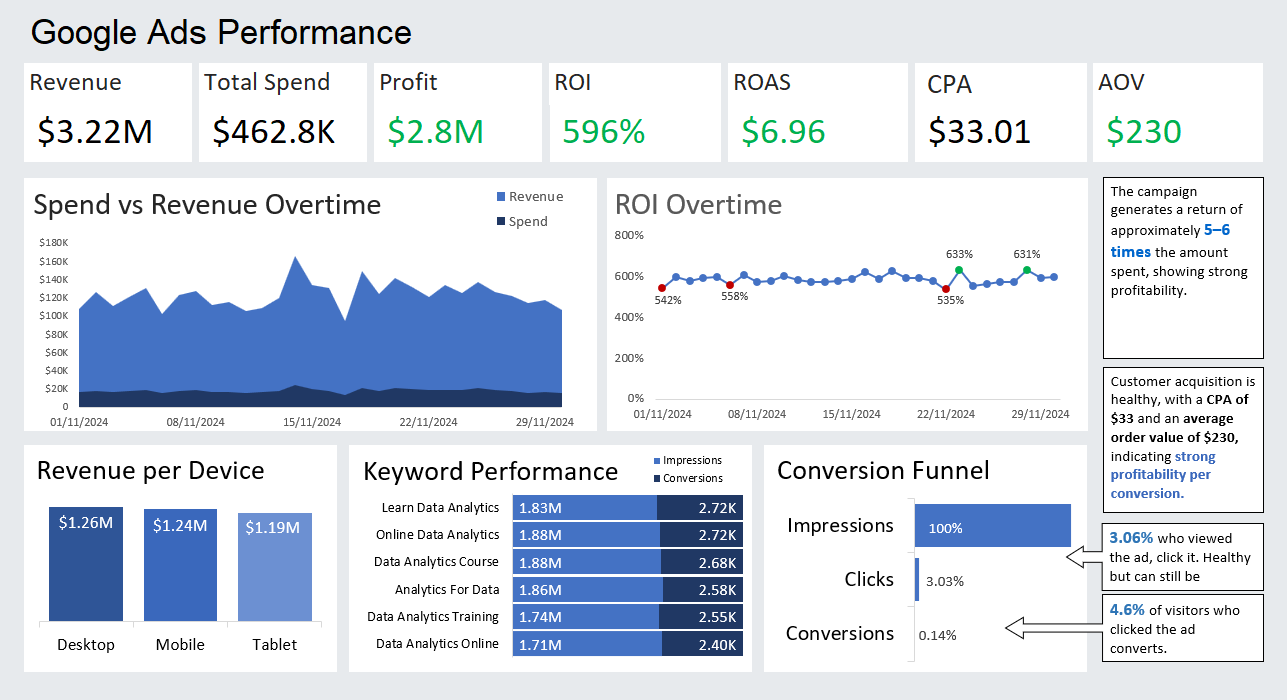Select the Desktop $1.26M revenue bar
This screenshot has width=1287, height=700.
click(x=86, y=564)
